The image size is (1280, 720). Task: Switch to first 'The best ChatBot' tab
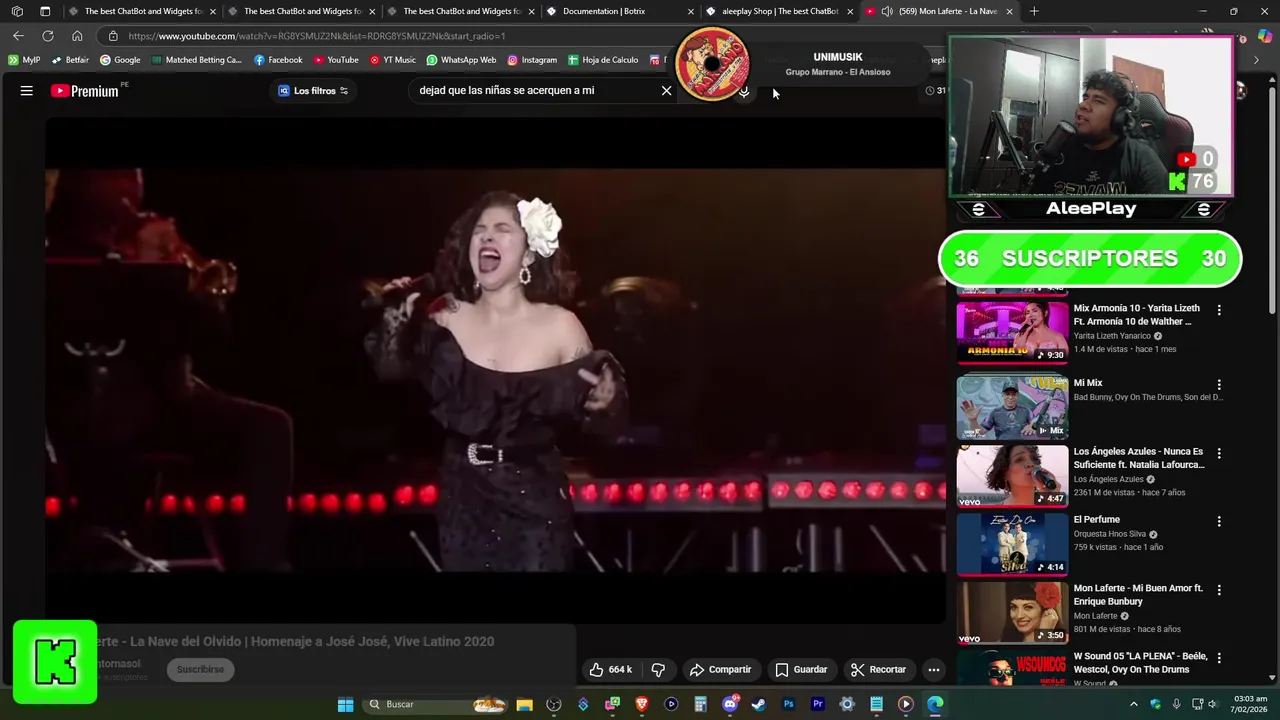tap(143, 11)
